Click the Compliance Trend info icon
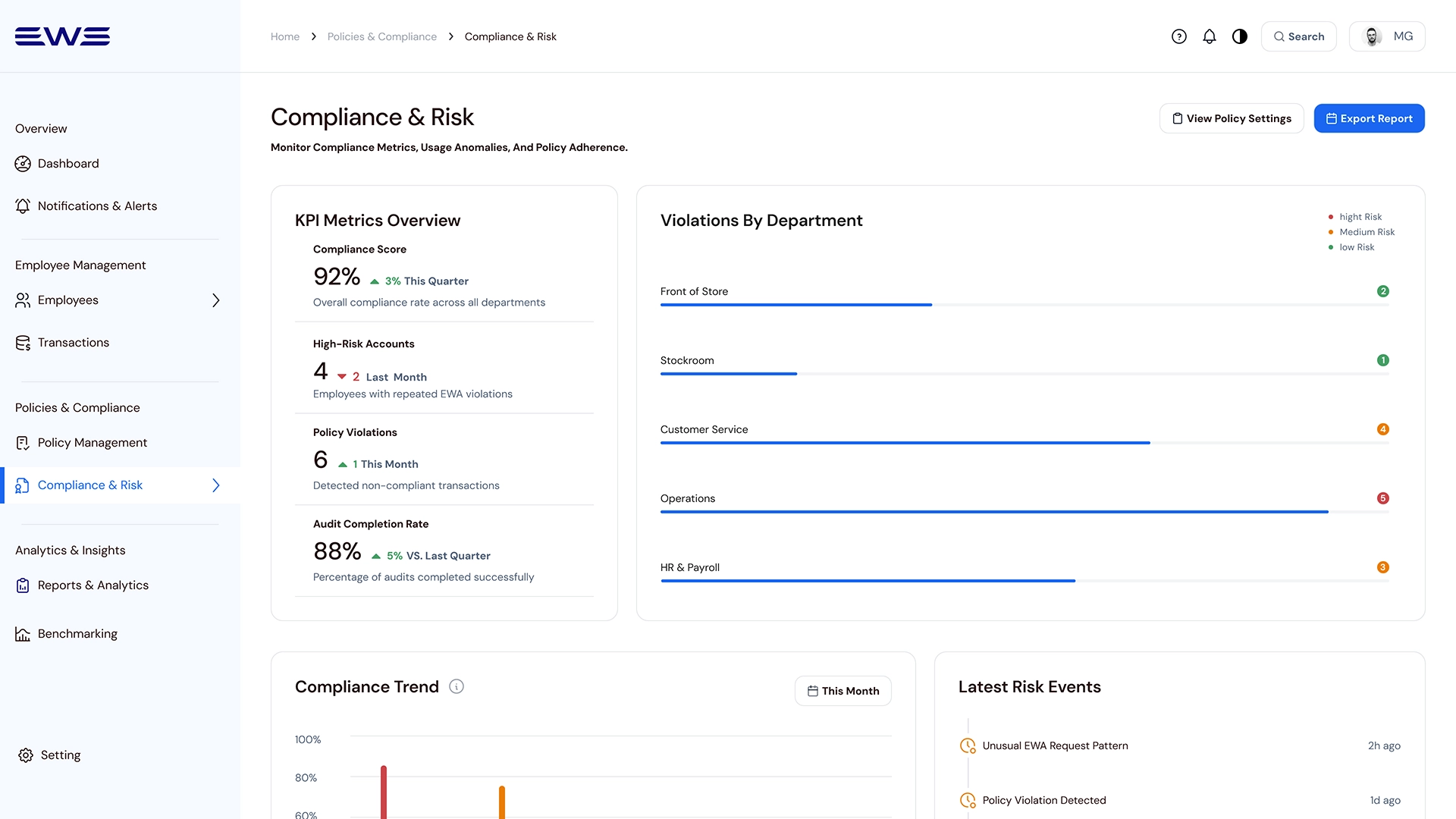This screenshot has width=1456, height=819. [x=457, y=686]
